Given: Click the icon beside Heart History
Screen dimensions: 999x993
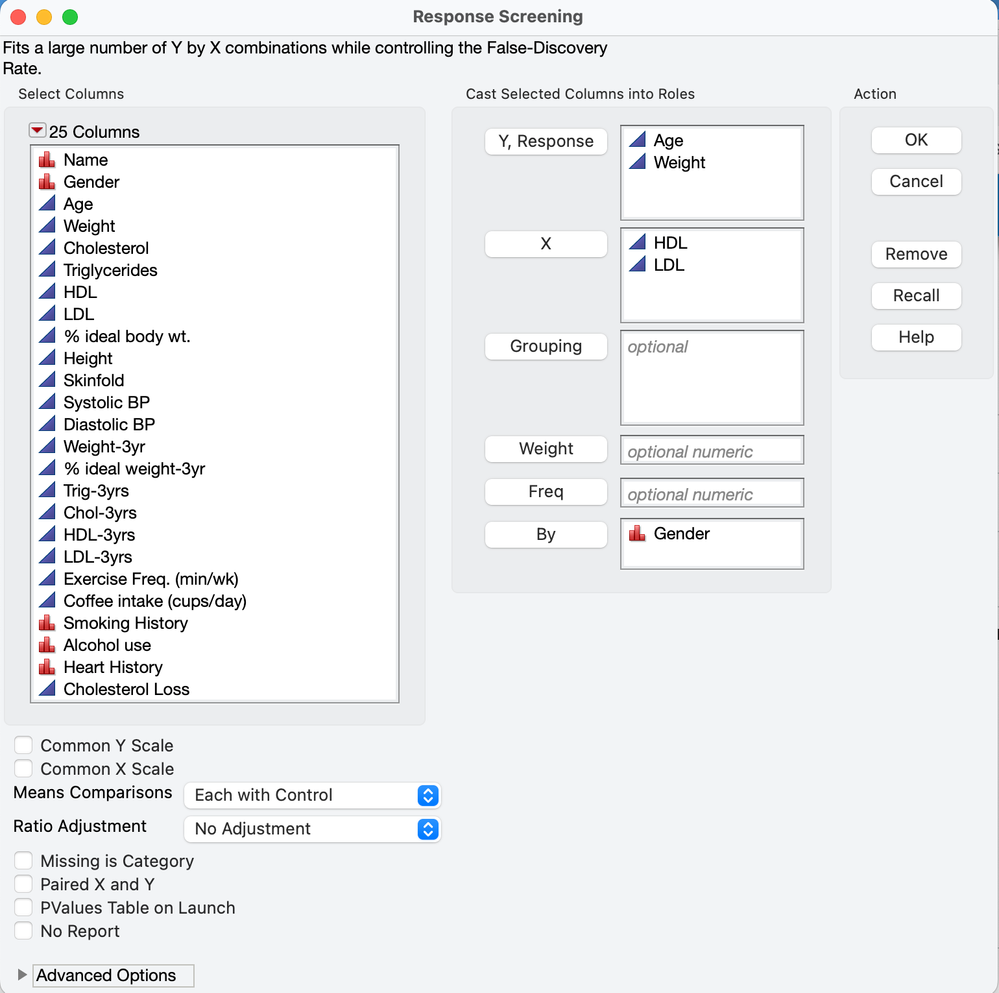Looking at the screenshot, I should 46,667.
